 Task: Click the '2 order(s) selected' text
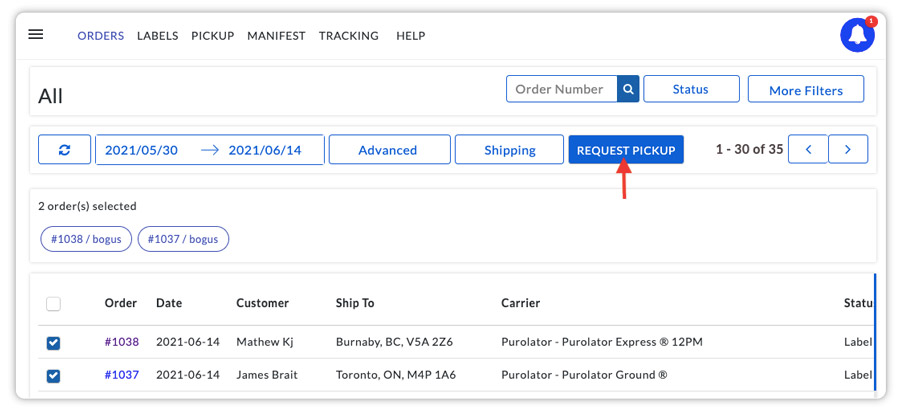[x=87, y=206]
